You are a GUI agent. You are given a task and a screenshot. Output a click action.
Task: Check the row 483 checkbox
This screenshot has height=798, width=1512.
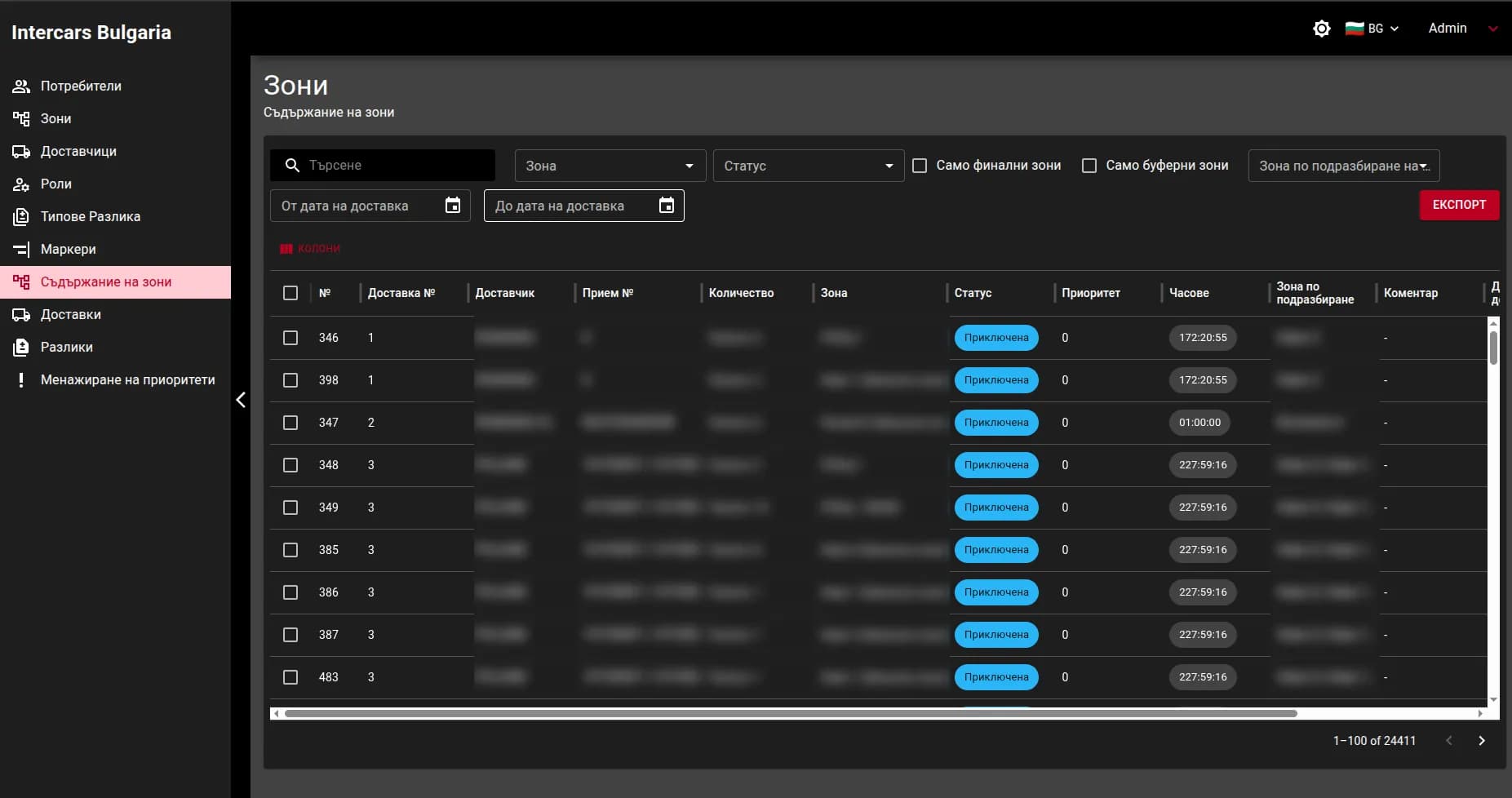tap(290, 677)
